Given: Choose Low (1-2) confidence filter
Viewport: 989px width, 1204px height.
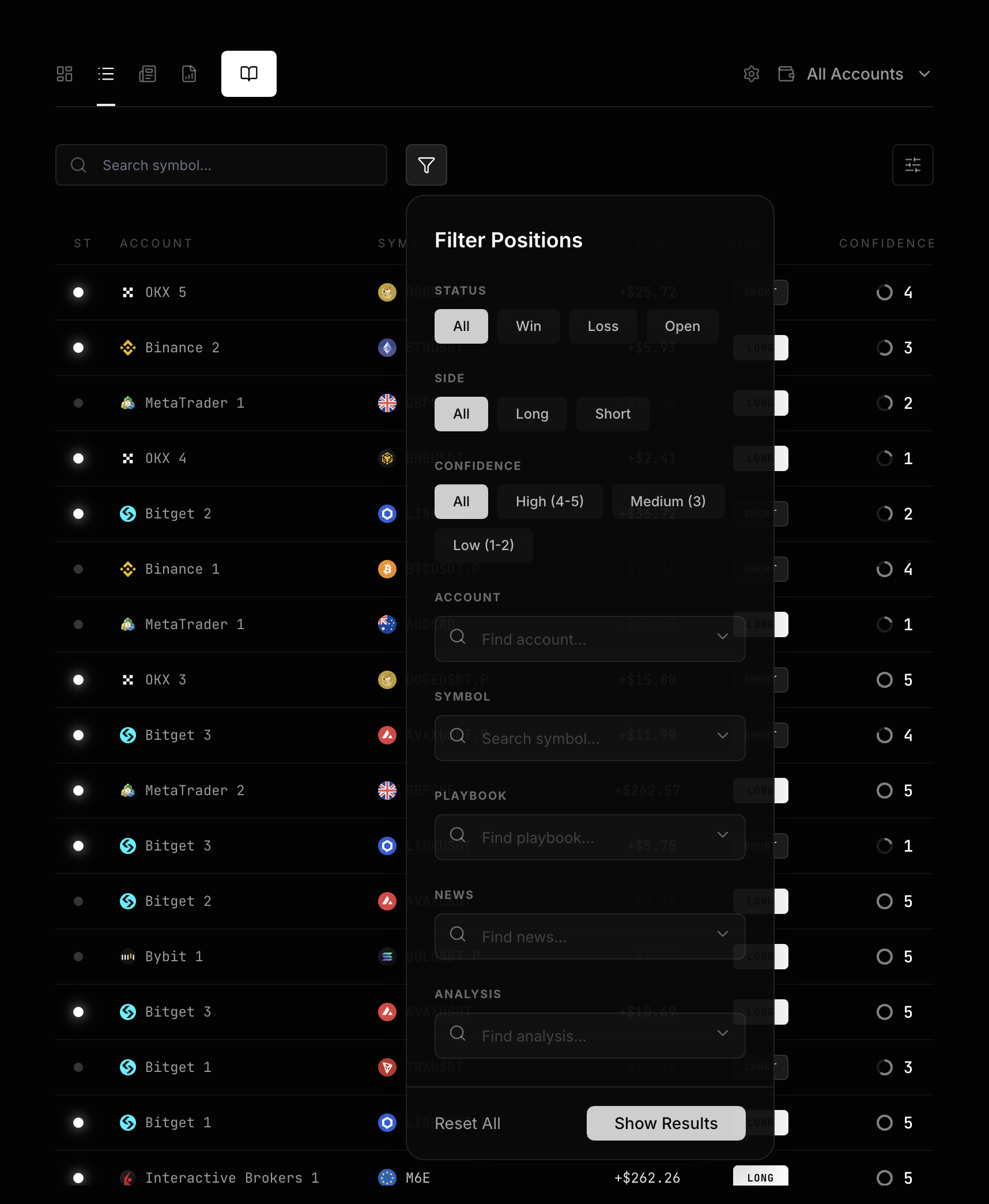Looking at the screenshot, I should 484,545.
